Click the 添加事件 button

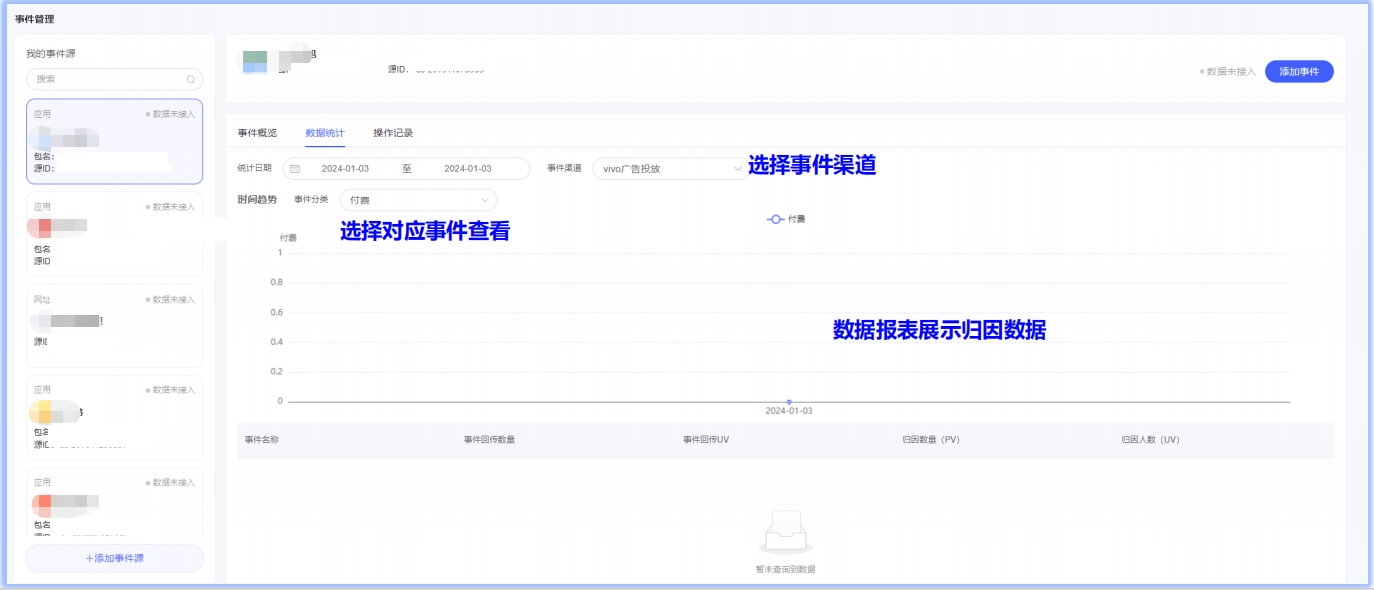(x=1298, y=71)
